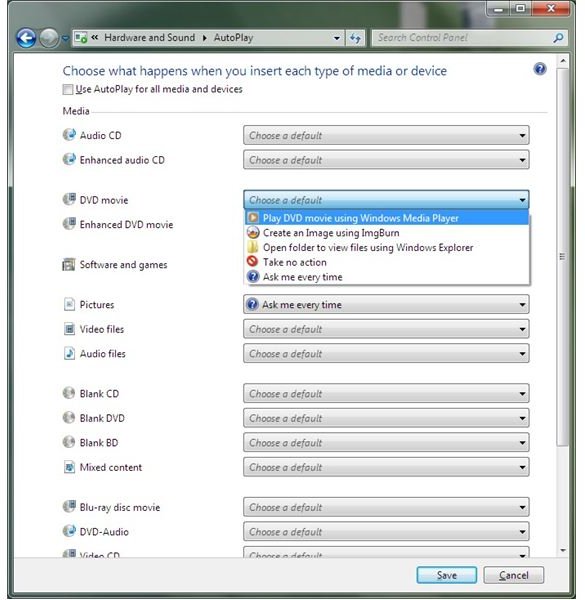This screenshot has width=585, height=600.
Task: Click the vertical scrollbar thumb
Action: [562, 256]
